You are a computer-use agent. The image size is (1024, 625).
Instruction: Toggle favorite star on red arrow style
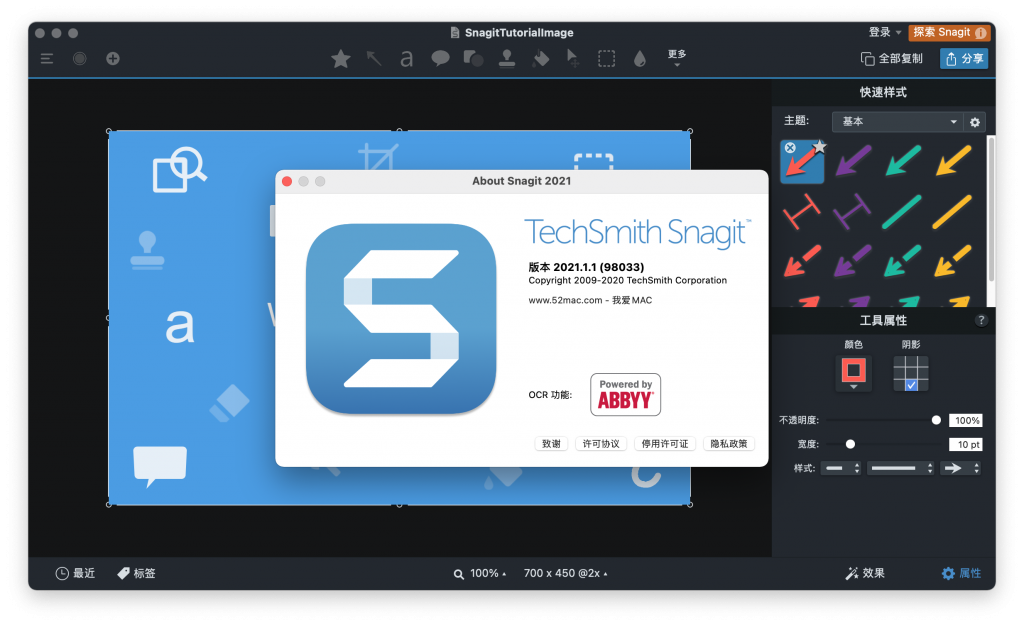pos(820,146)
